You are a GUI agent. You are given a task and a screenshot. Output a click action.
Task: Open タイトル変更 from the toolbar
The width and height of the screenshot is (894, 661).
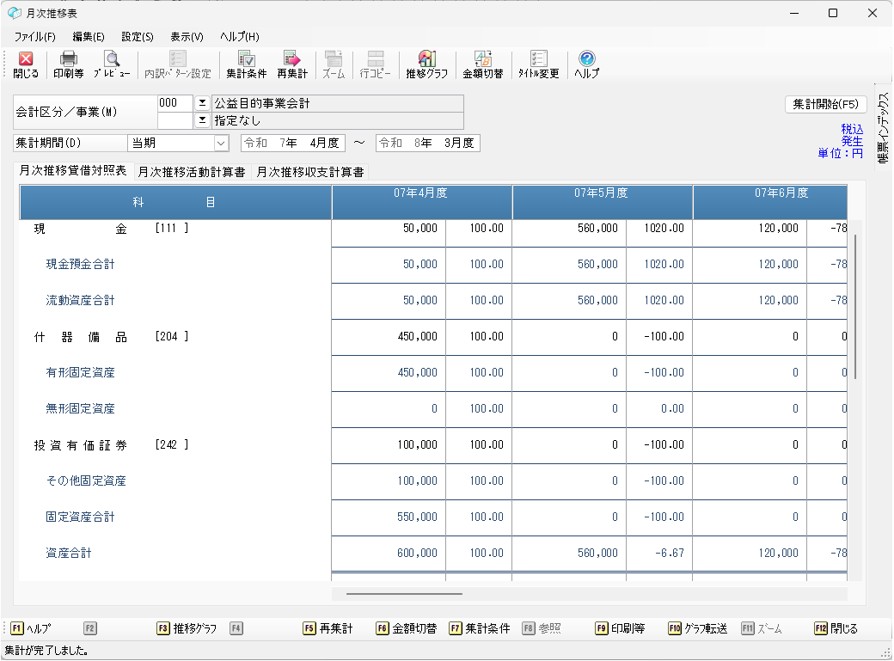[x=538, y=65]
